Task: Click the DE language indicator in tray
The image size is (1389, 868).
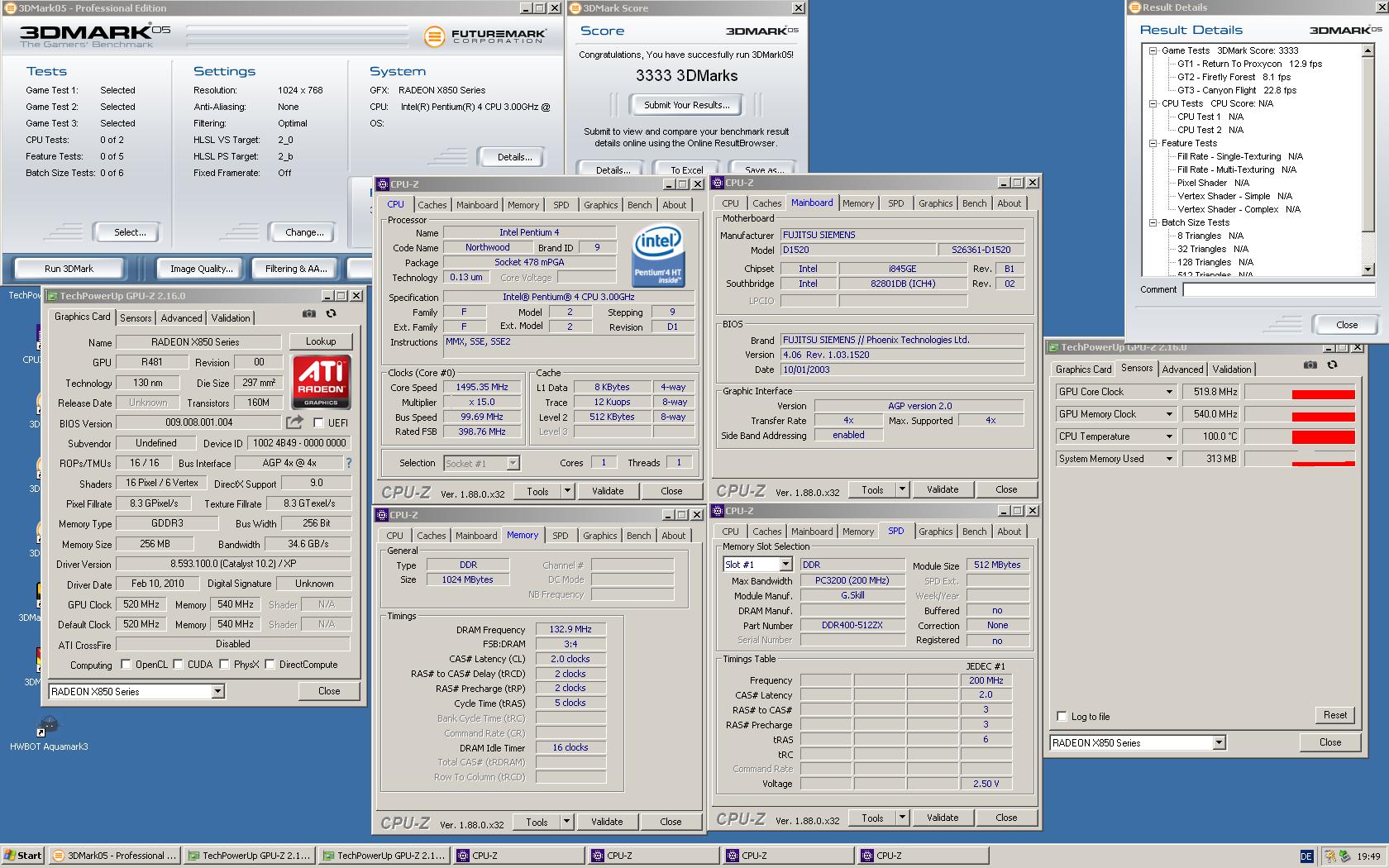Action: coord(1306,856)
